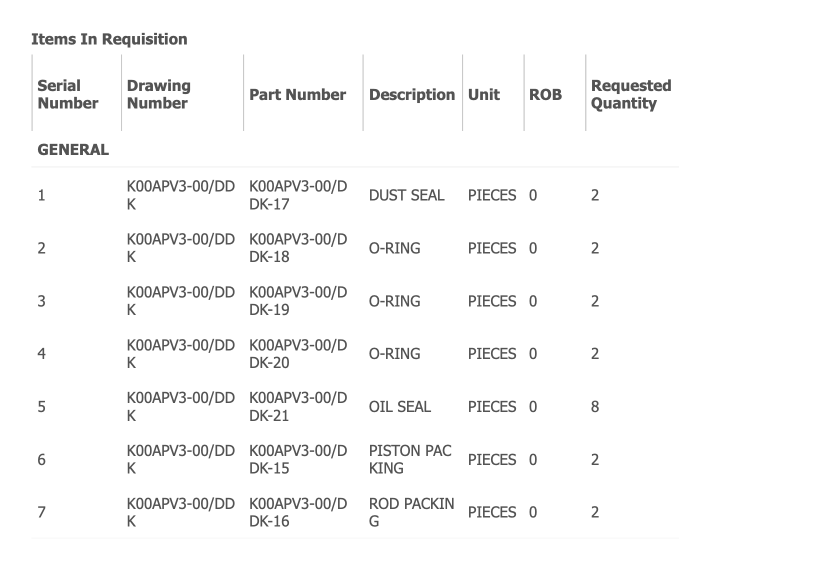Select part number ending in DK-15

coord(297,460)
